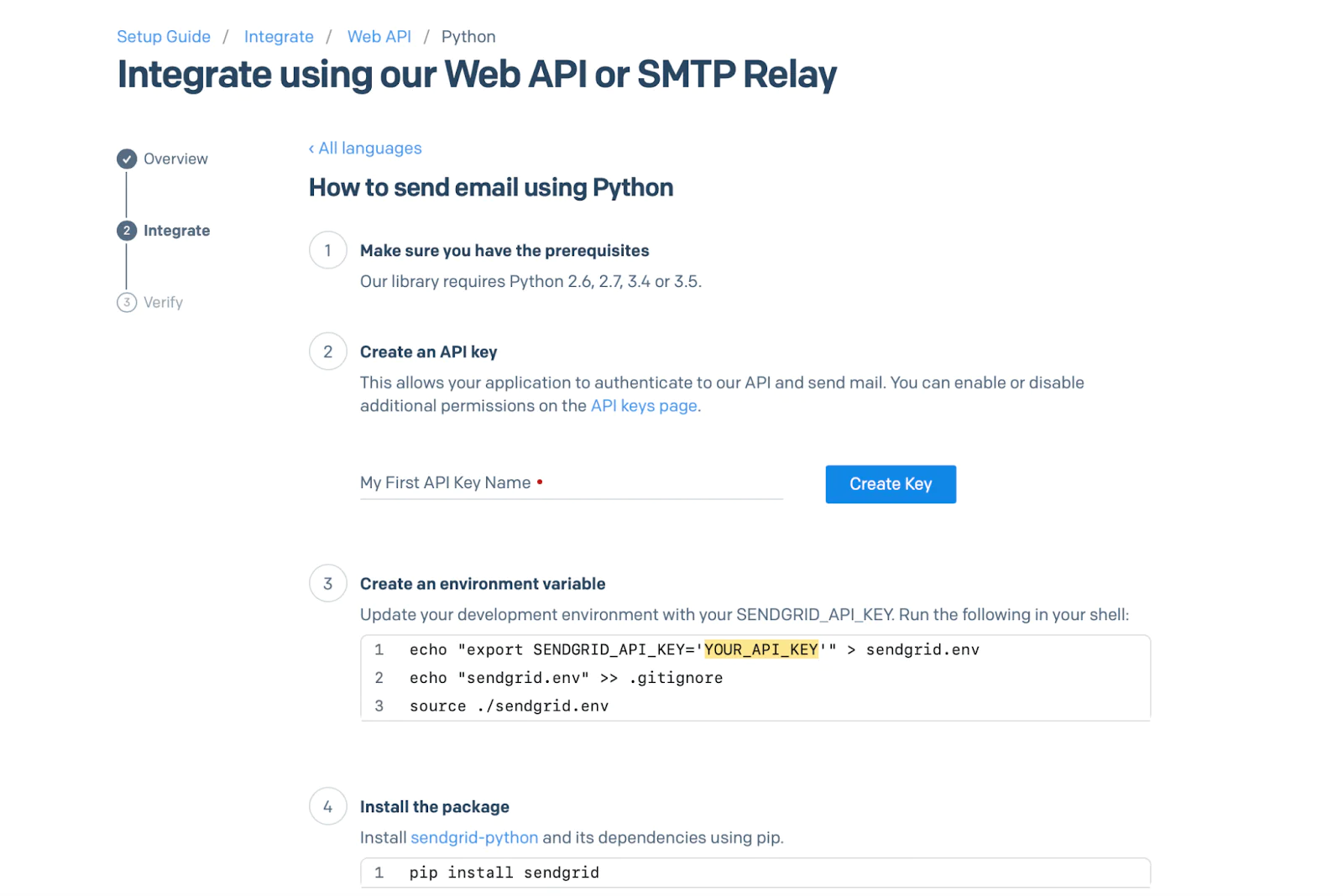Viewport: 1343px width, 896px height.
Task: Go to the Verify step label
Action: tap(163, 302)
